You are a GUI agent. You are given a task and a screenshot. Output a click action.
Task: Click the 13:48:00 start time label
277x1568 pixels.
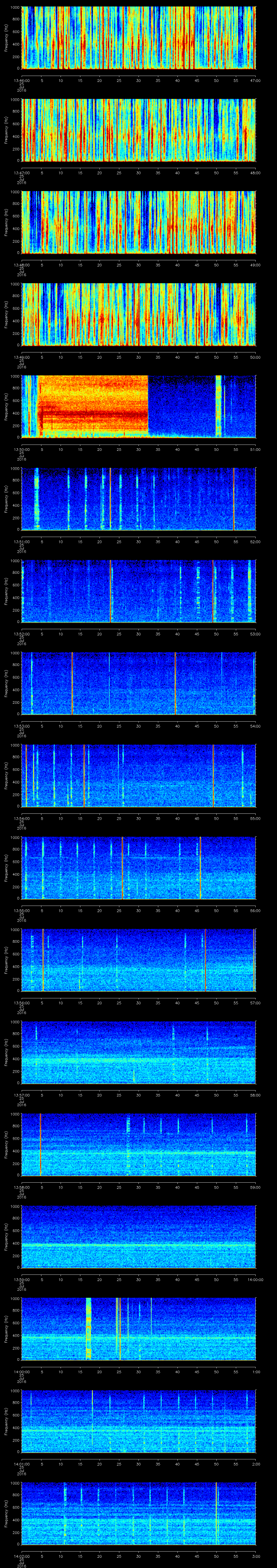(22, 265)
